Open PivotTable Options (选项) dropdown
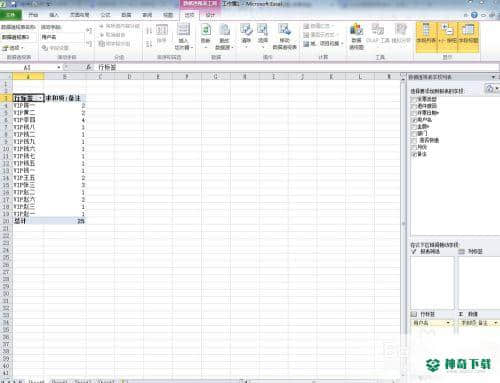Viewport: 500px width, 383px height. click(13, 48)
